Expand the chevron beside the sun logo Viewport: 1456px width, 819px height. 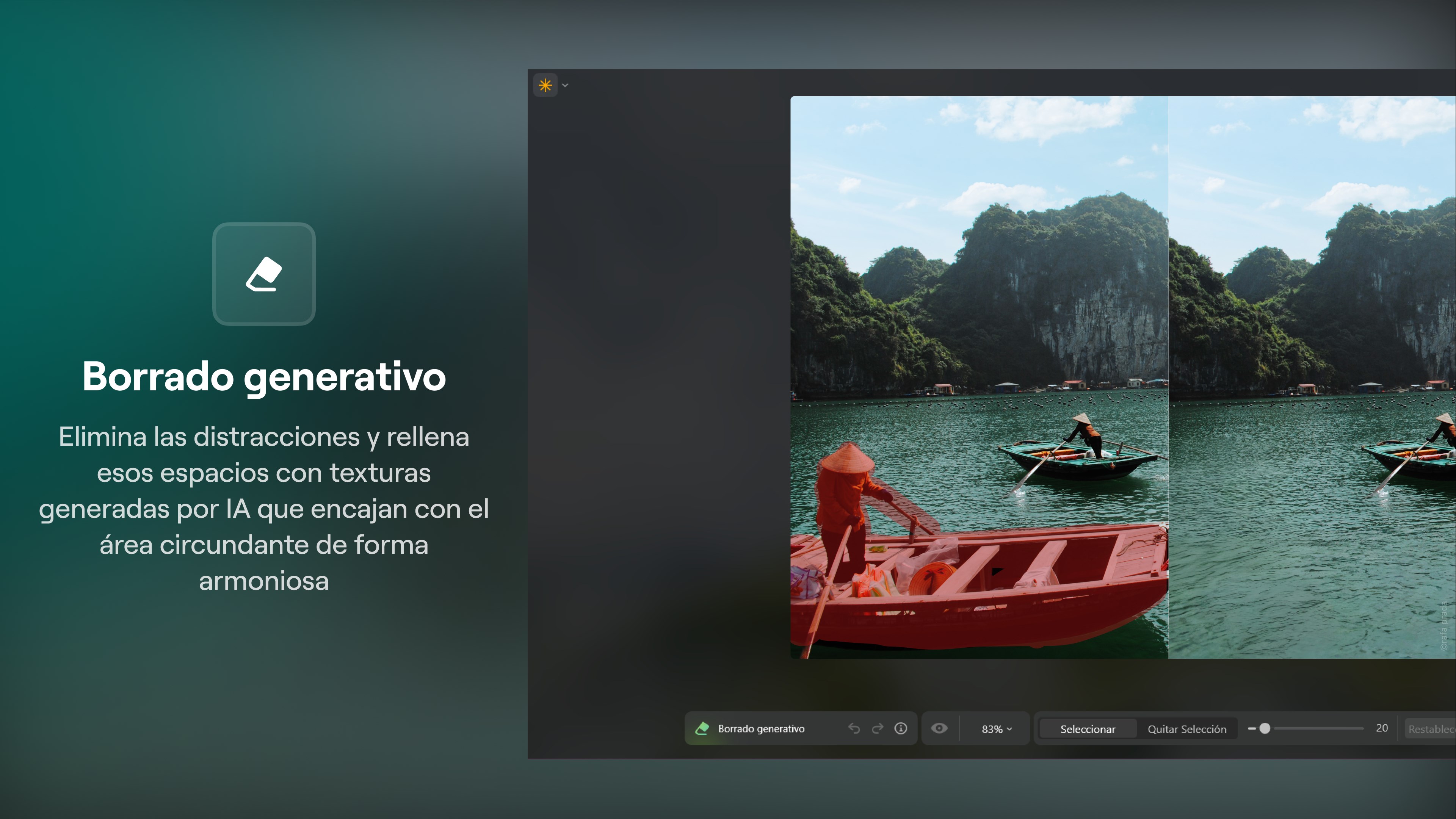coord(565,85)
